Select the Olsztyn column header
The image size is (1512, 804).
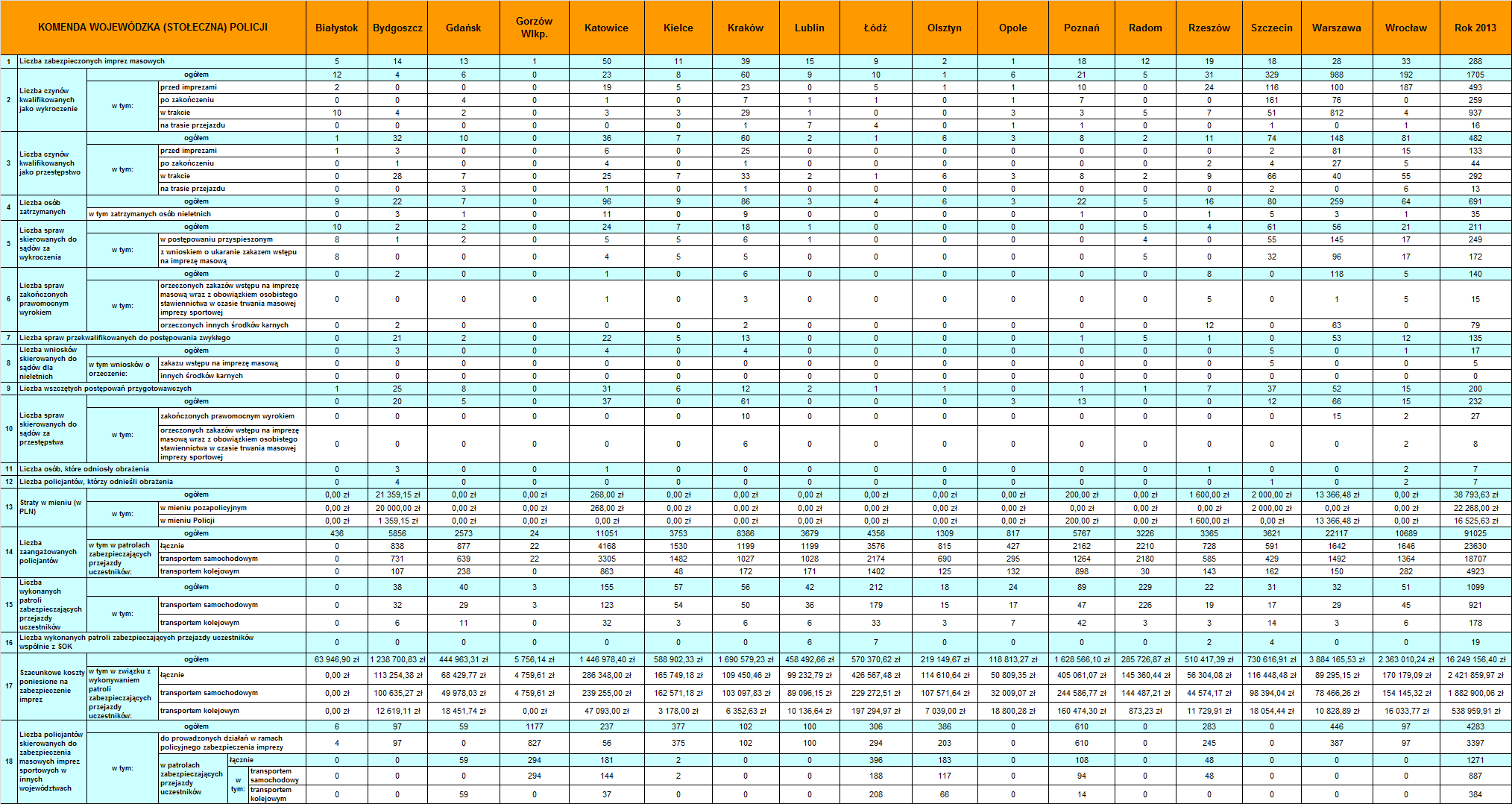[945, 28]
